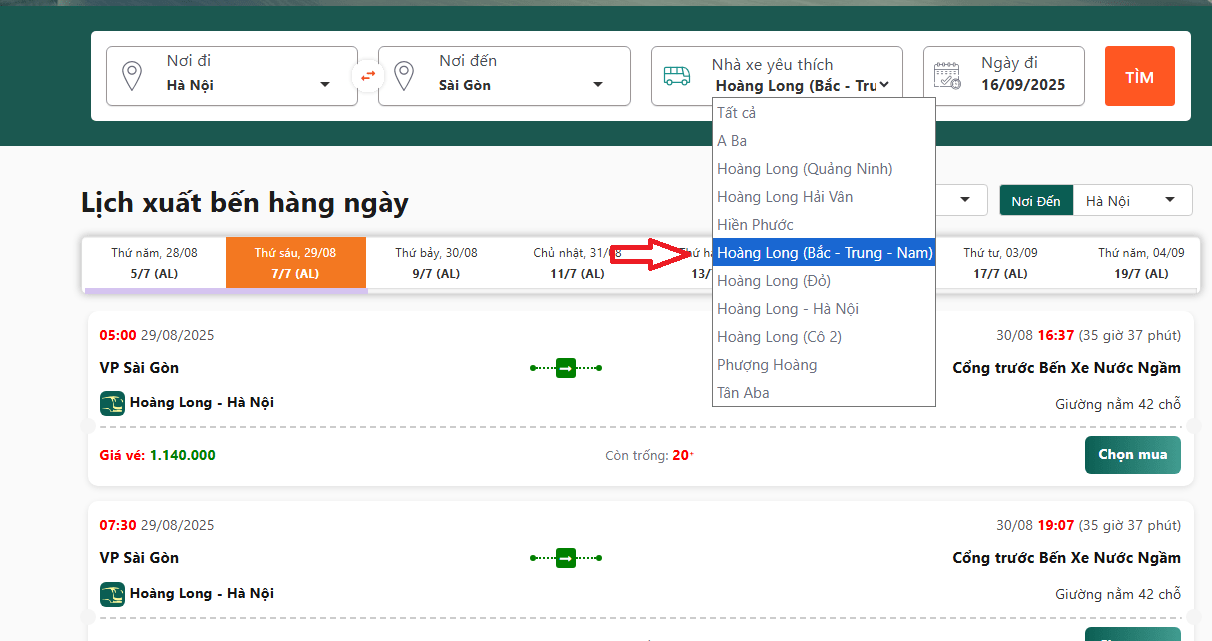The image size is (1212, 641).
Task: Select Hoàng Long (Bắc - Trung - Nam) option
Action: pyautogui.click(x=824, y=253)
